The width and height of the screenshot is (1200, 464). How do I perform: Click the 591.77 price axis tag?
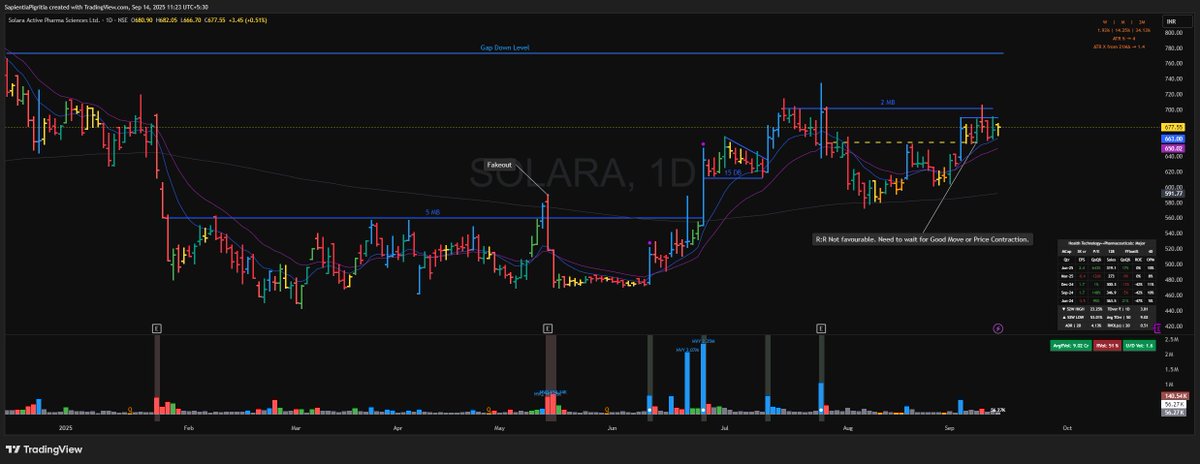coord(1171,194)
